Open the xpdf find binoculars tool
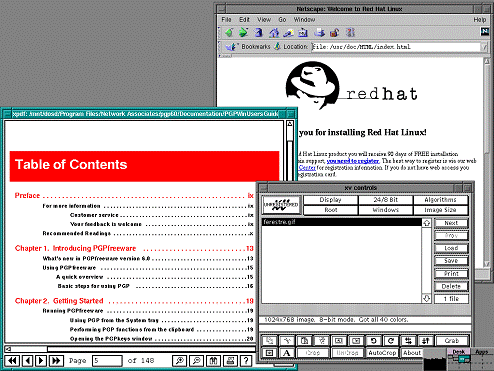The image size is (494, 371). pos(213,360)
